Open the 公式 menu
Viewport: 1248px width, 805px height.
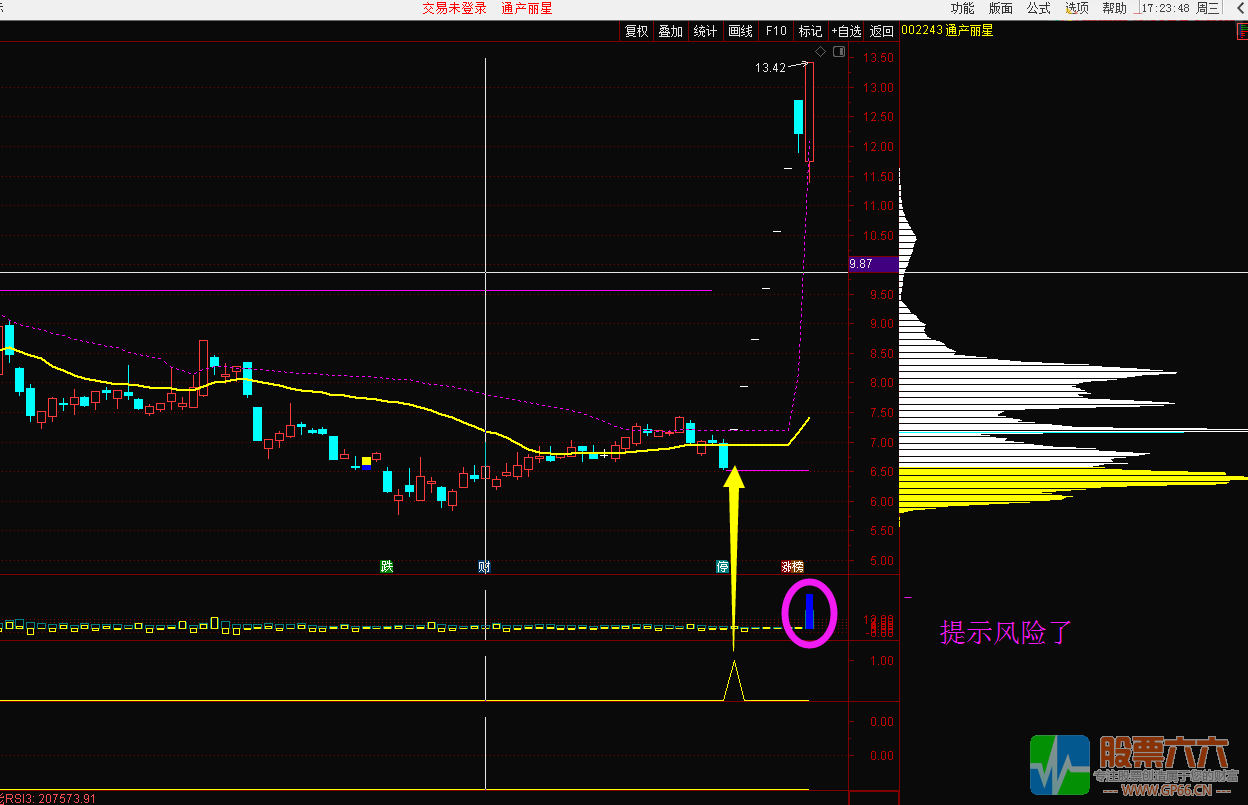click(1038, 8)
